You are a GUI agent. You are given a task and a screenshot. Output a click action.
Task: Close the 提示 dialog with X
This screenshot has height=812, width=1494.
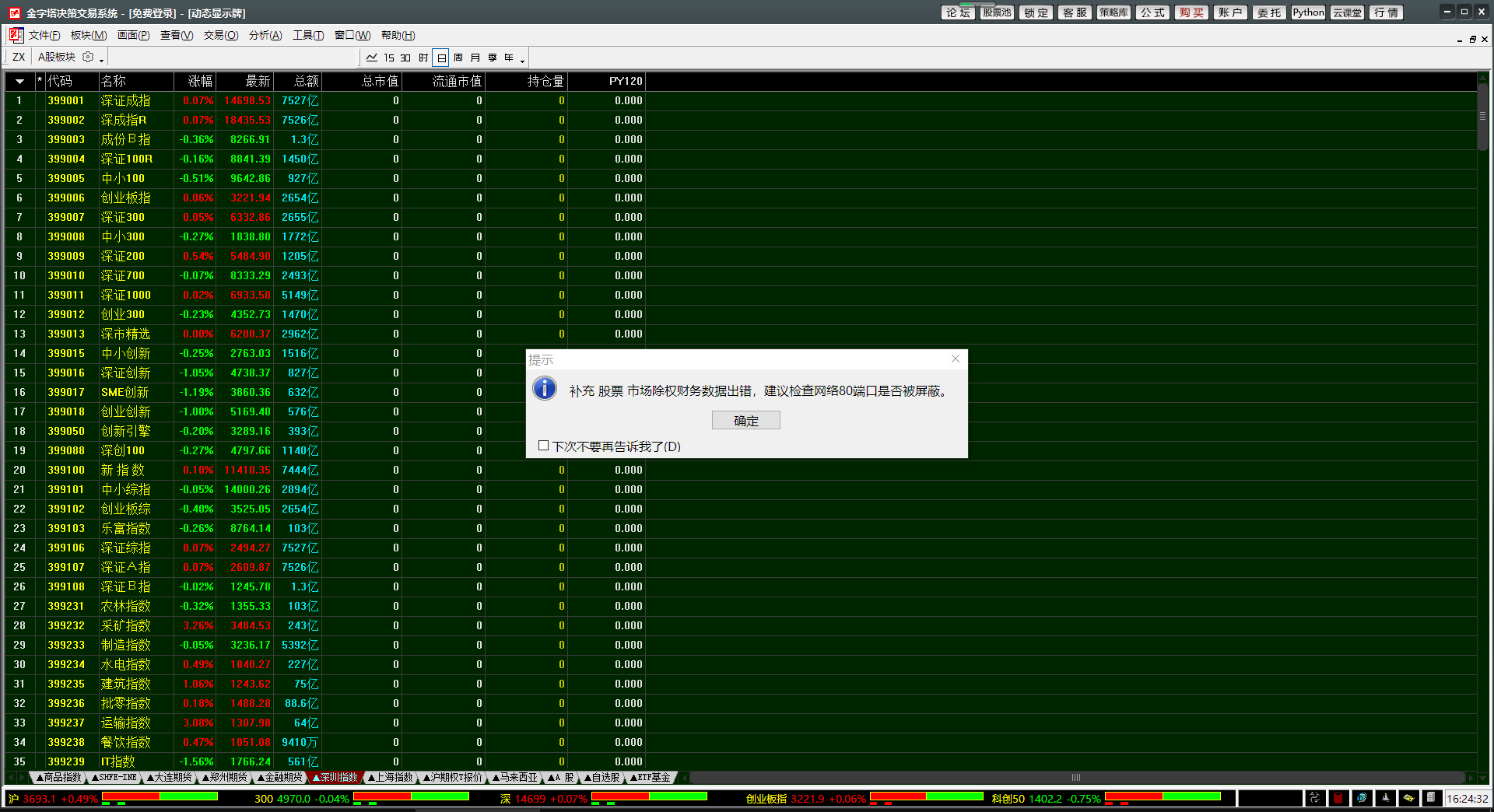(x=956, y=359)
